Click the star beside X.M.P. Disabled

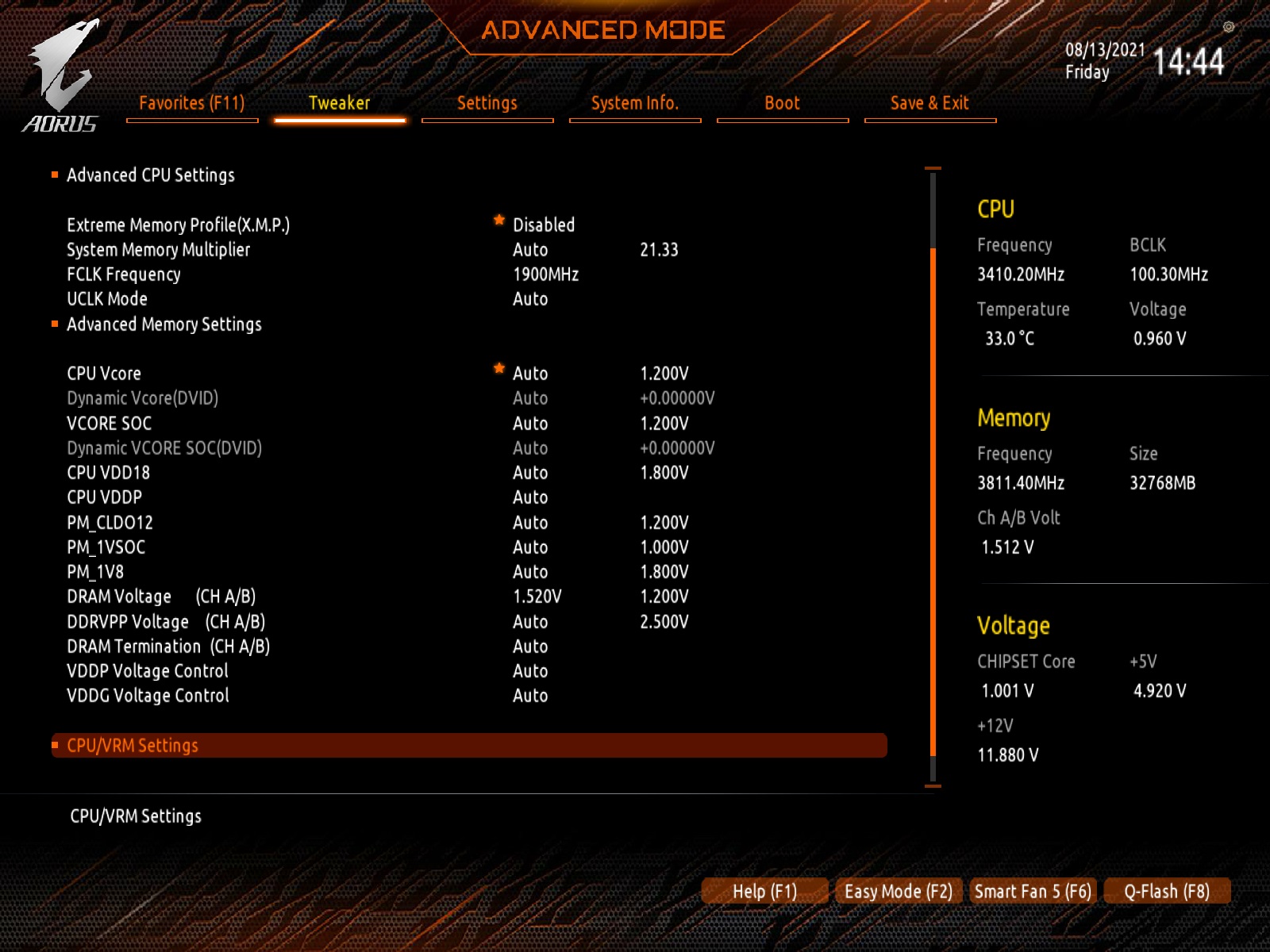click(x=499, y=220)
